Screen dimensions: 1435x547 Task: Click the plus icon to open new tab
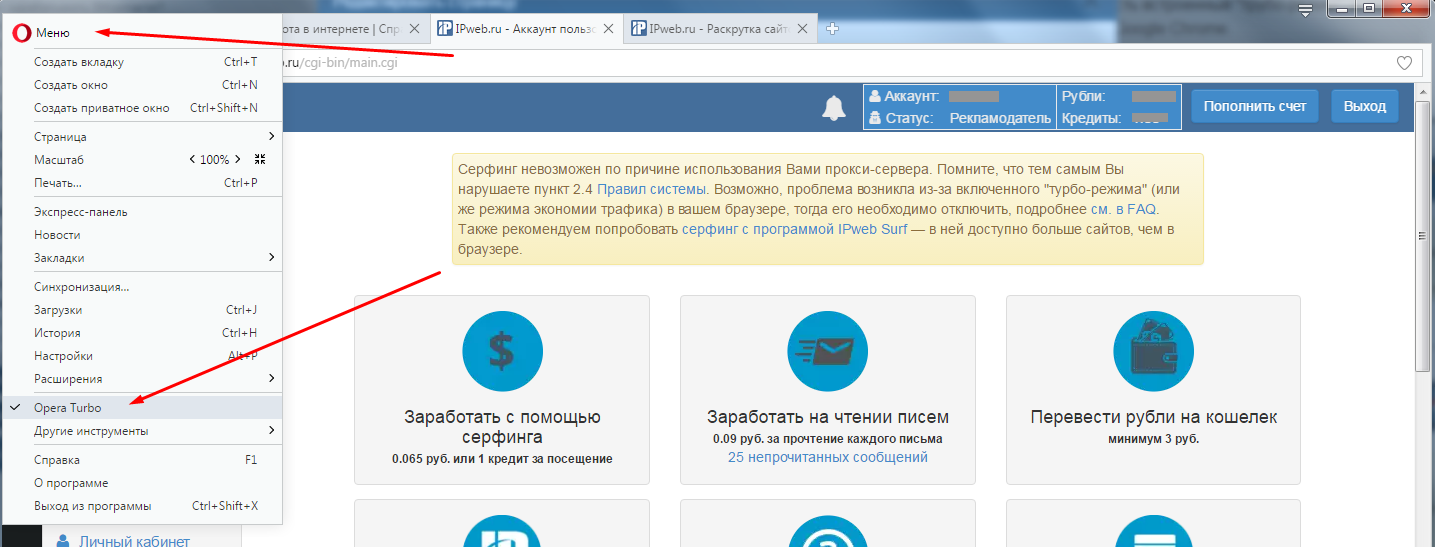[832, 28]
